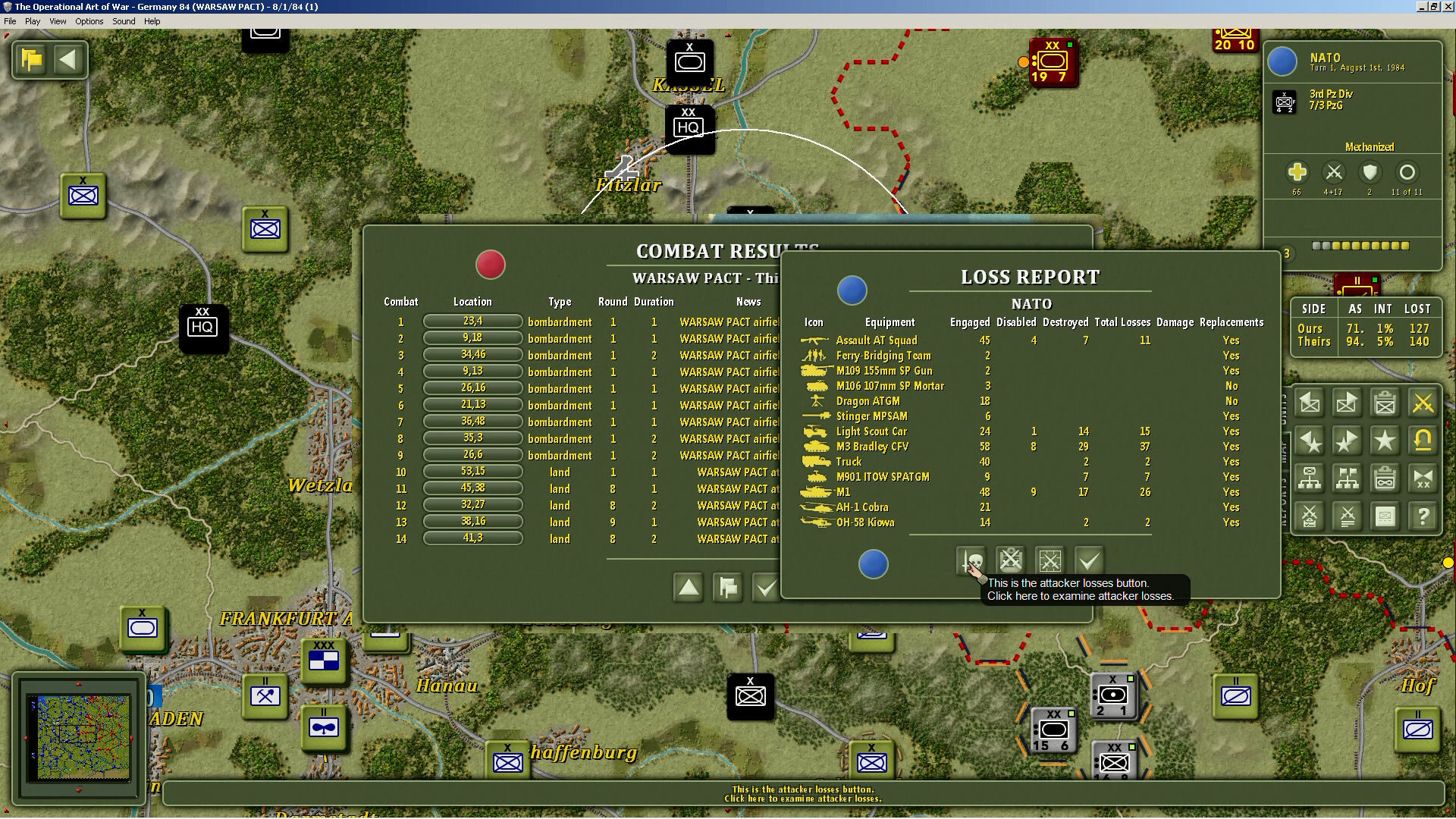Click the checkmark button in Combat Results
Image resolution: width=1456 pixels, height=819 pixels.
pos(766,588)
